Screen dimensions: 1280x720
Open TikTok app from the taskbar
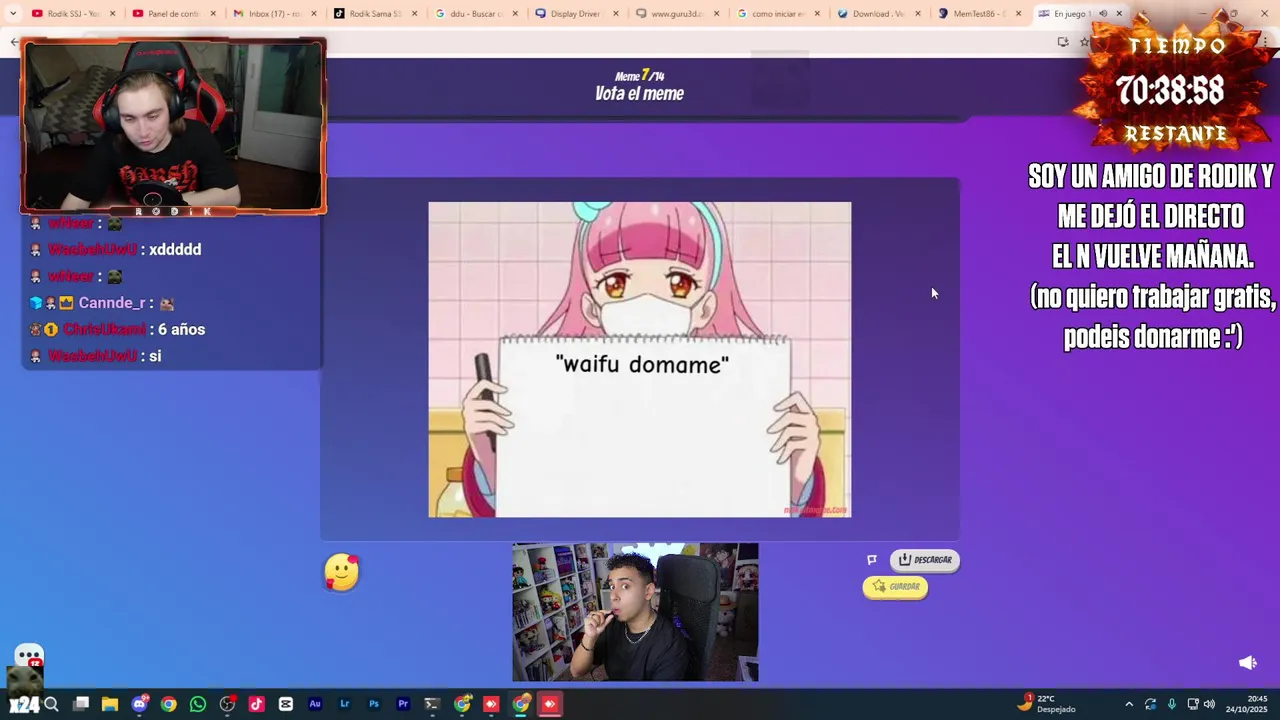point(256,705)
